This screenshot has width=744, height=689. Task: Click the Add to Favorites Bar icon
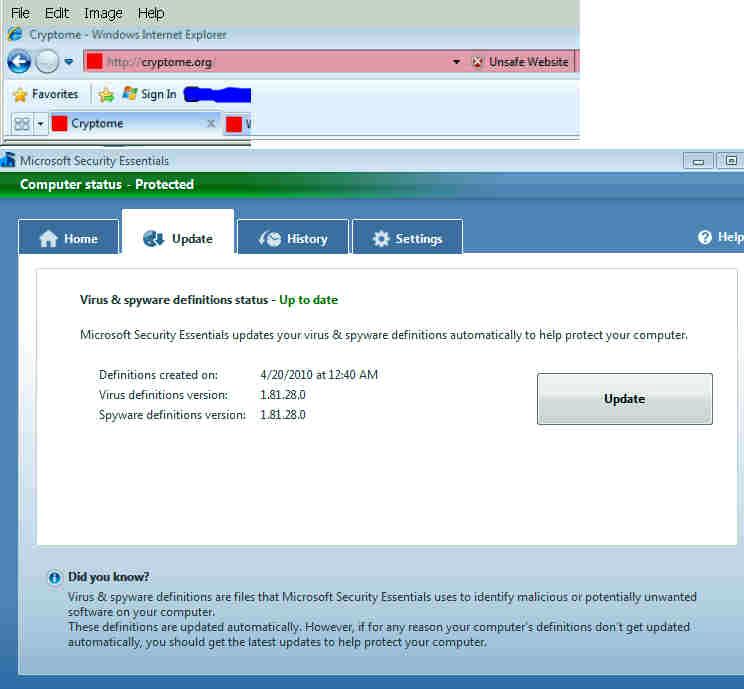(x=106, y=94)
